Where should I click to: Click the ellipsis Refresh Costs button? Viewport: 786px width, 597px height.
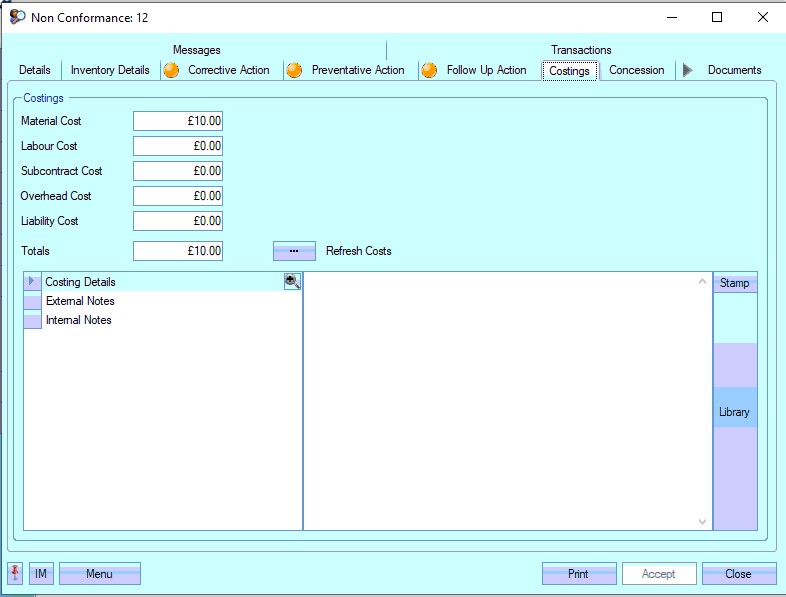(294, 251)
